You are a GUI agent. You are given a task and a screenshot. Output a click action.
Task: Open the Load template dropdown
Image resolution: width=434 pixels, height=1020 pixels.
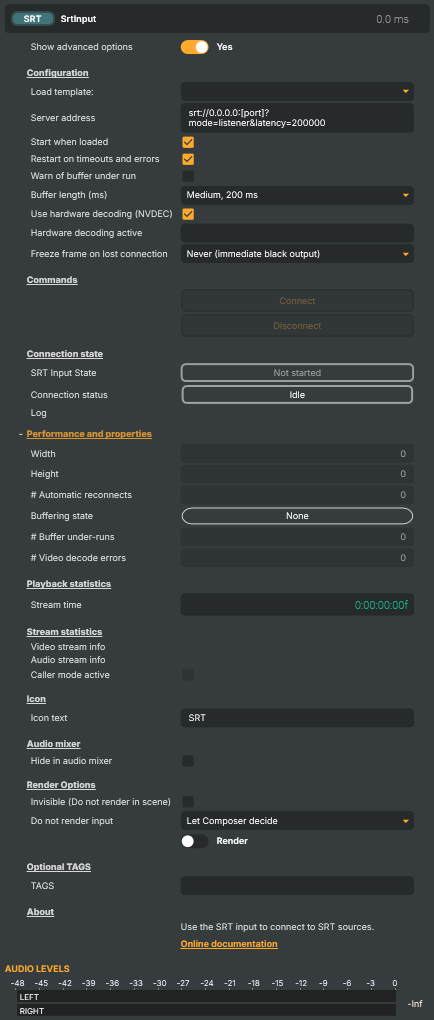[x=297, y=92]
